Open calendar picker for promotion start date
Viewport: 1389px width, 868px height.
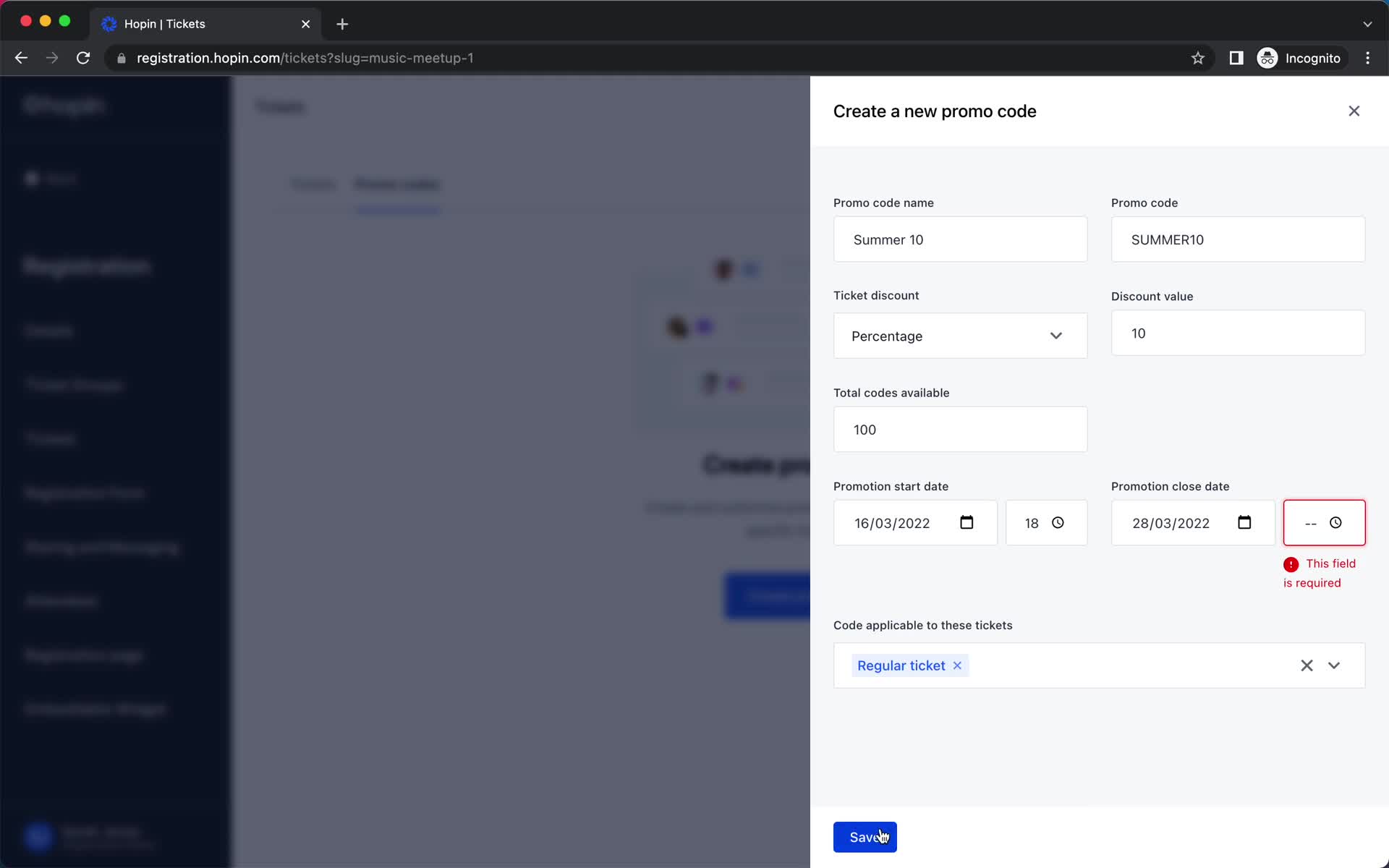[x=967, y=522]
